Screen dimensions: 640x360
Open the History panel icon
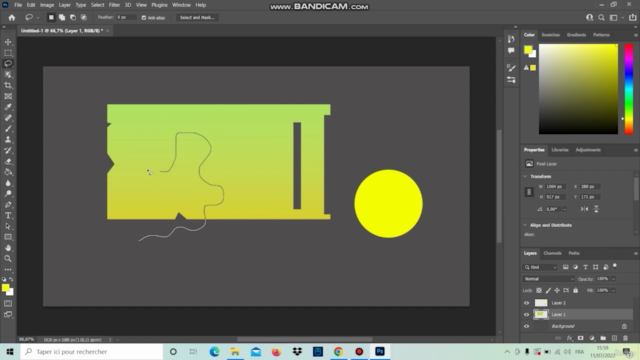(x=511, y=39)
